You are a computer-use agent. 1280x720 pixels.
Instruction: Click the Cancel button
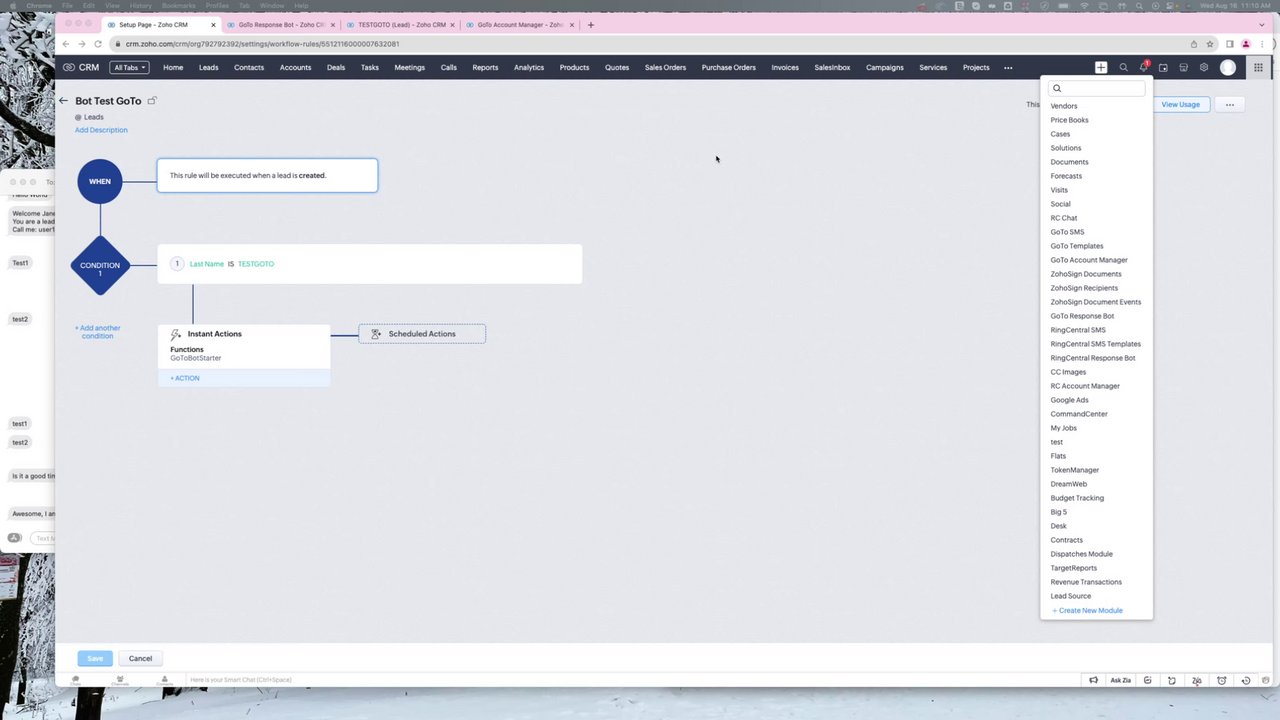pos(140,658)
